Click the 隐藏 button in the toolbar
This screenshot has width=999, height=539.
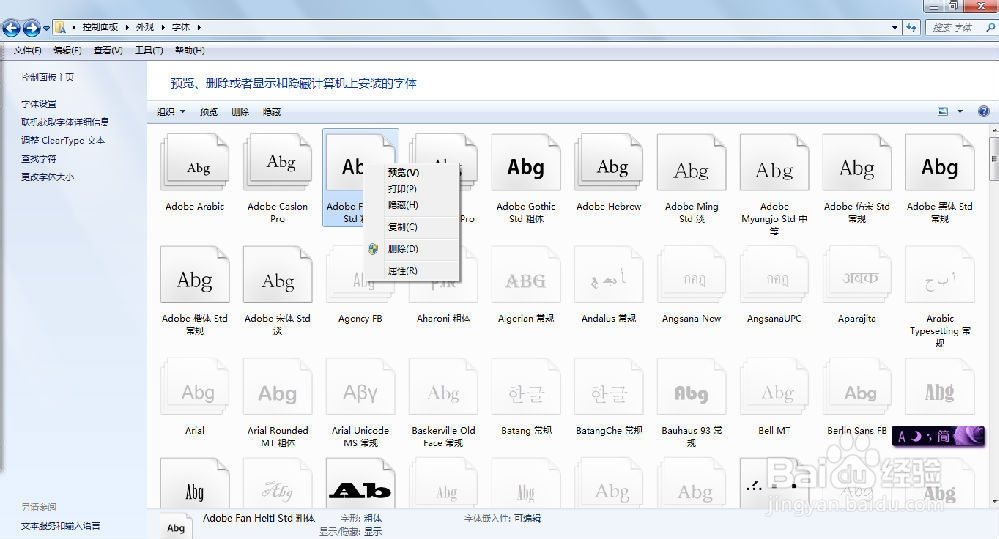271,111
